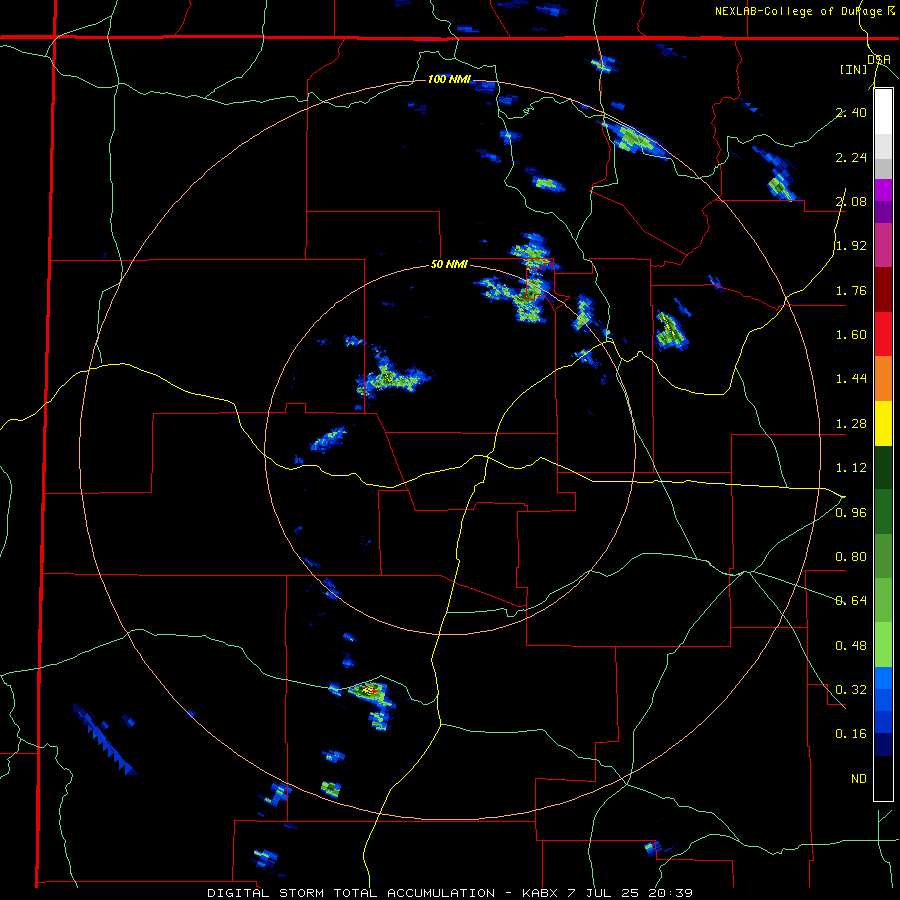900x900 pixels.
Task: Select the 1.76 legend value
Action: click(851, 290)
